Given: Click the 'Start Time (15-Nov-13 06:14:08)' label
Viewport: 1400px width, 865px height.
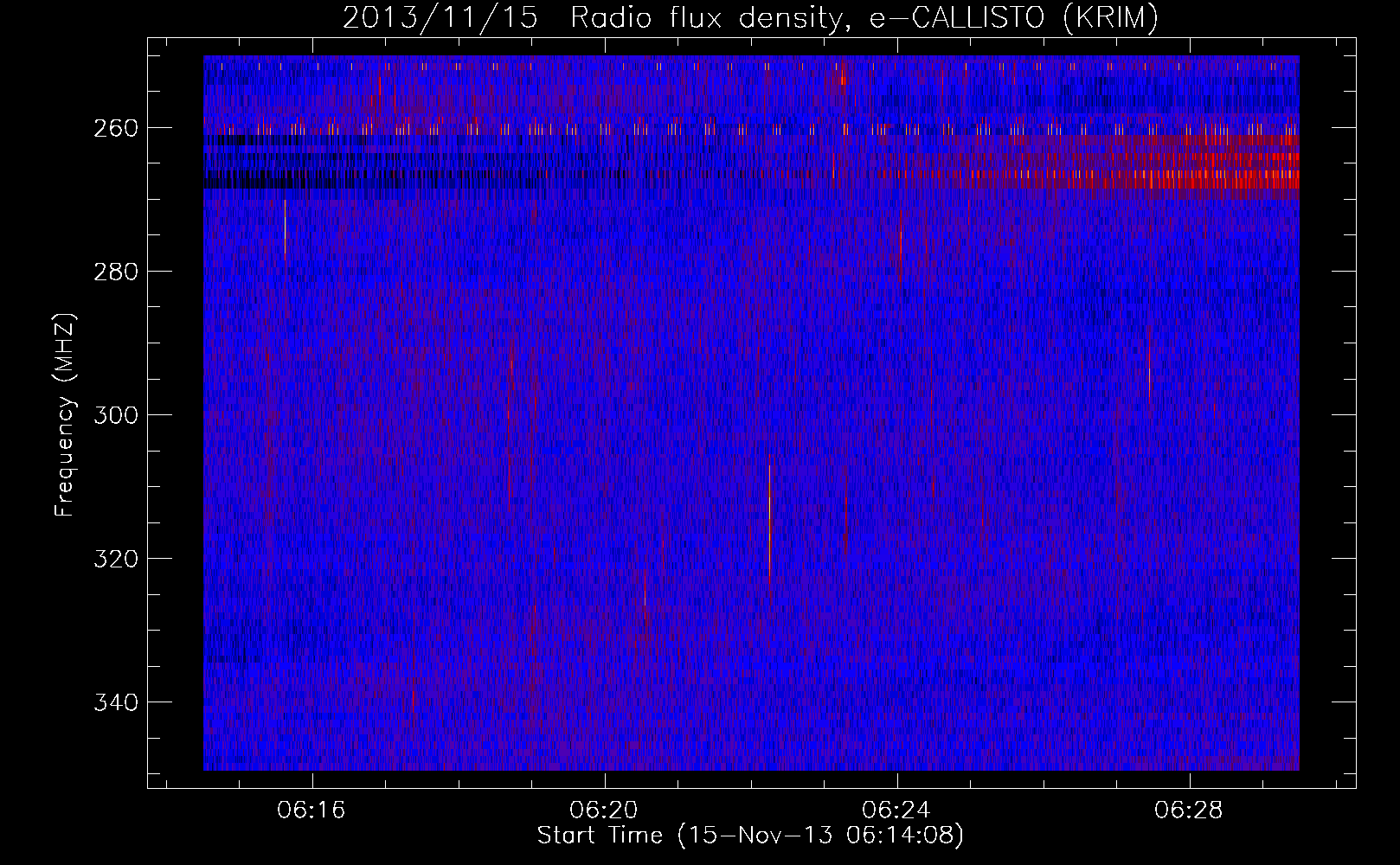Looking at the screenshot, I should pos(750,836).
